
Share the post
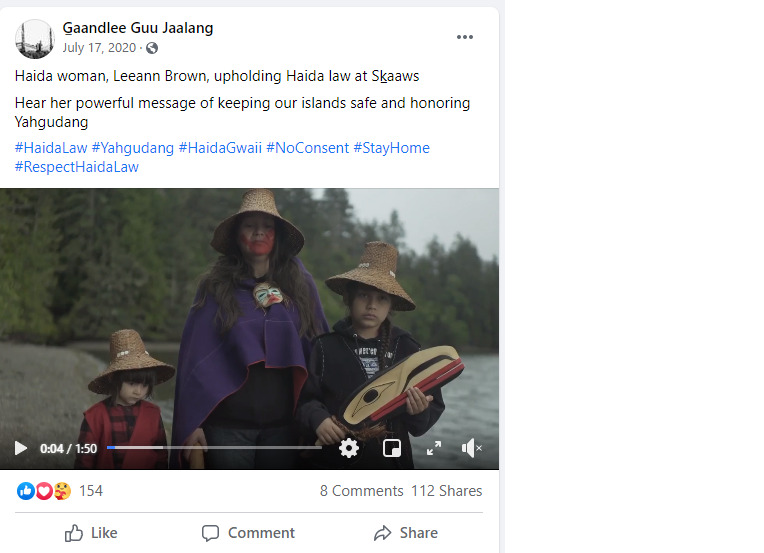pos(405,533)
